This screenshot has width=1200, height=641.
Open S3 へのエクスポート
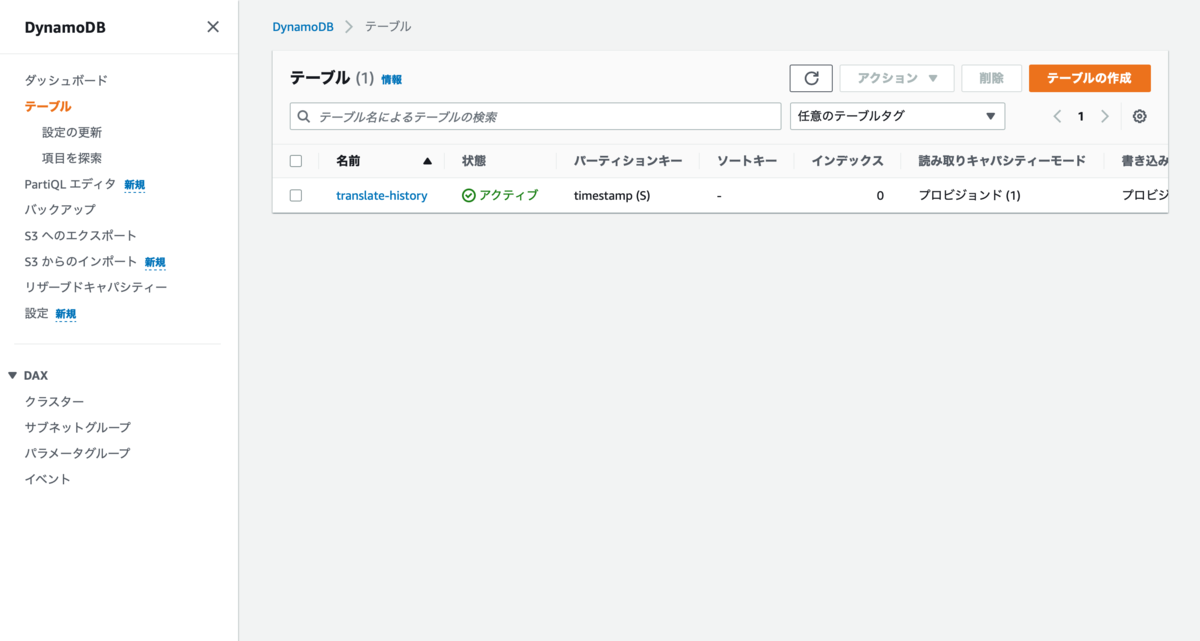81,236
